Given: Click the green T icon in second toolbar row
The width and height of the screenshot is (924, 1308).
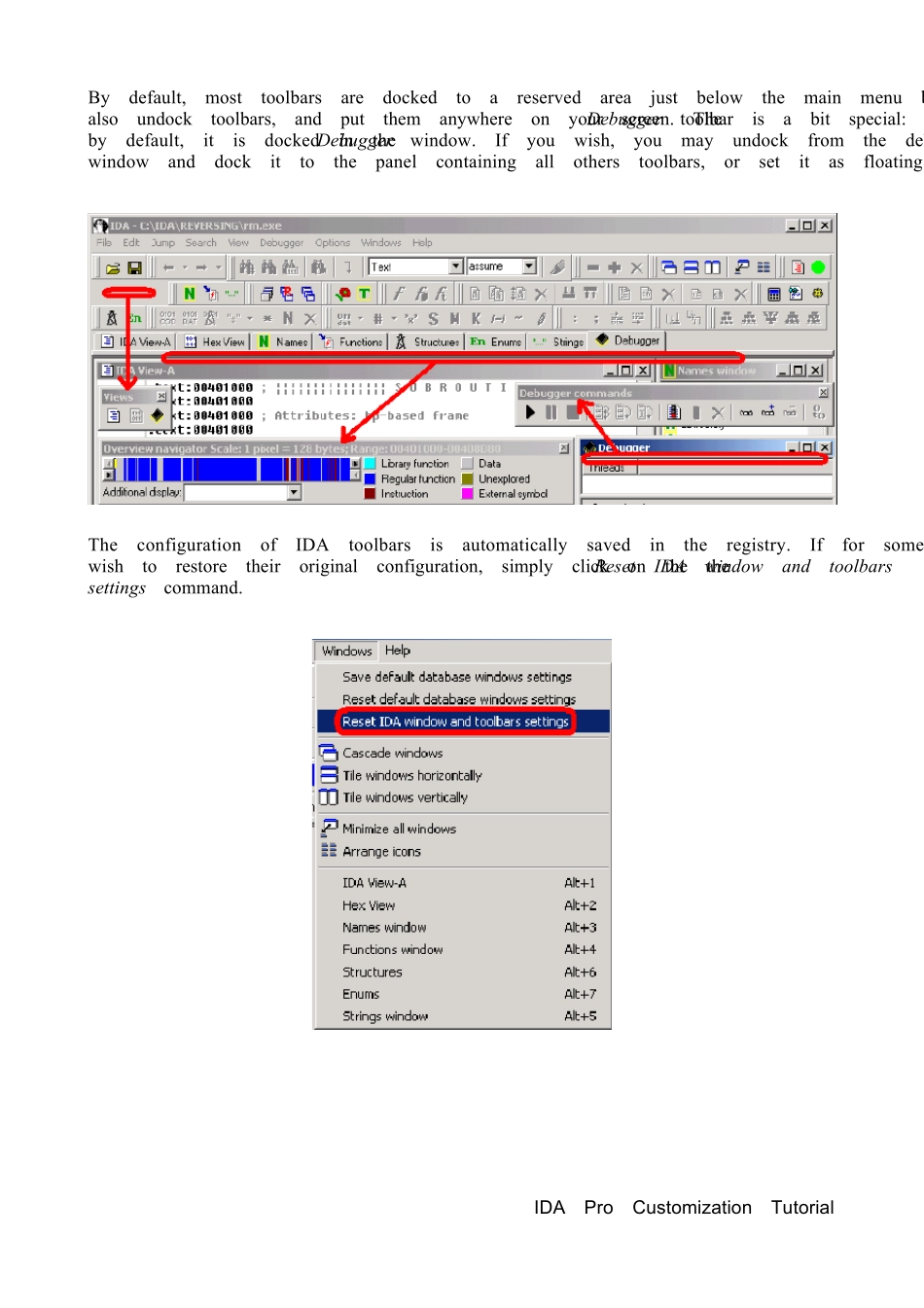Looking at the screenshot, I should 365,293.
